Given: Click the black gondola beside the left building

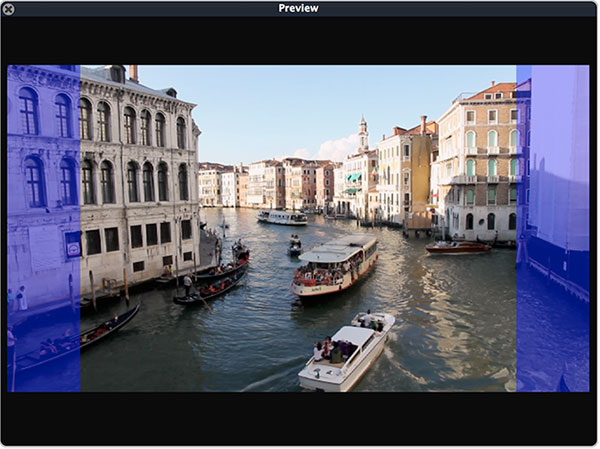Looking at the screenshot, I should 210,287.
